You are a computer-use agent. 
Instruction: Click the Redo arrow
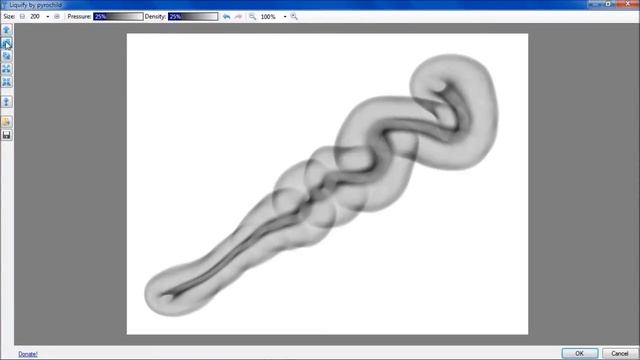click(238, 17)
